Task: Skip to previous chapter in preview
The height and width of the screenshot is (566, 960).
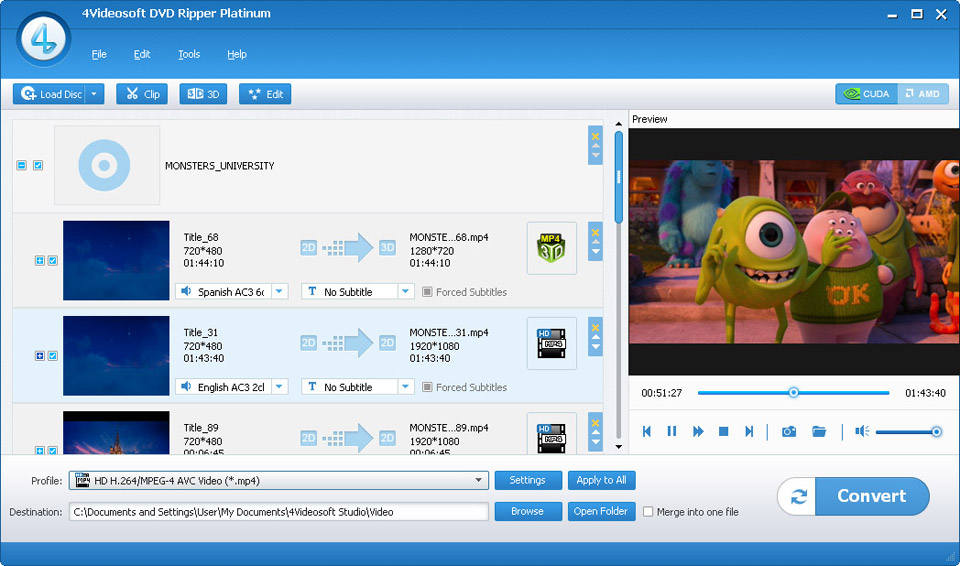Action: (x=647, y=431)
